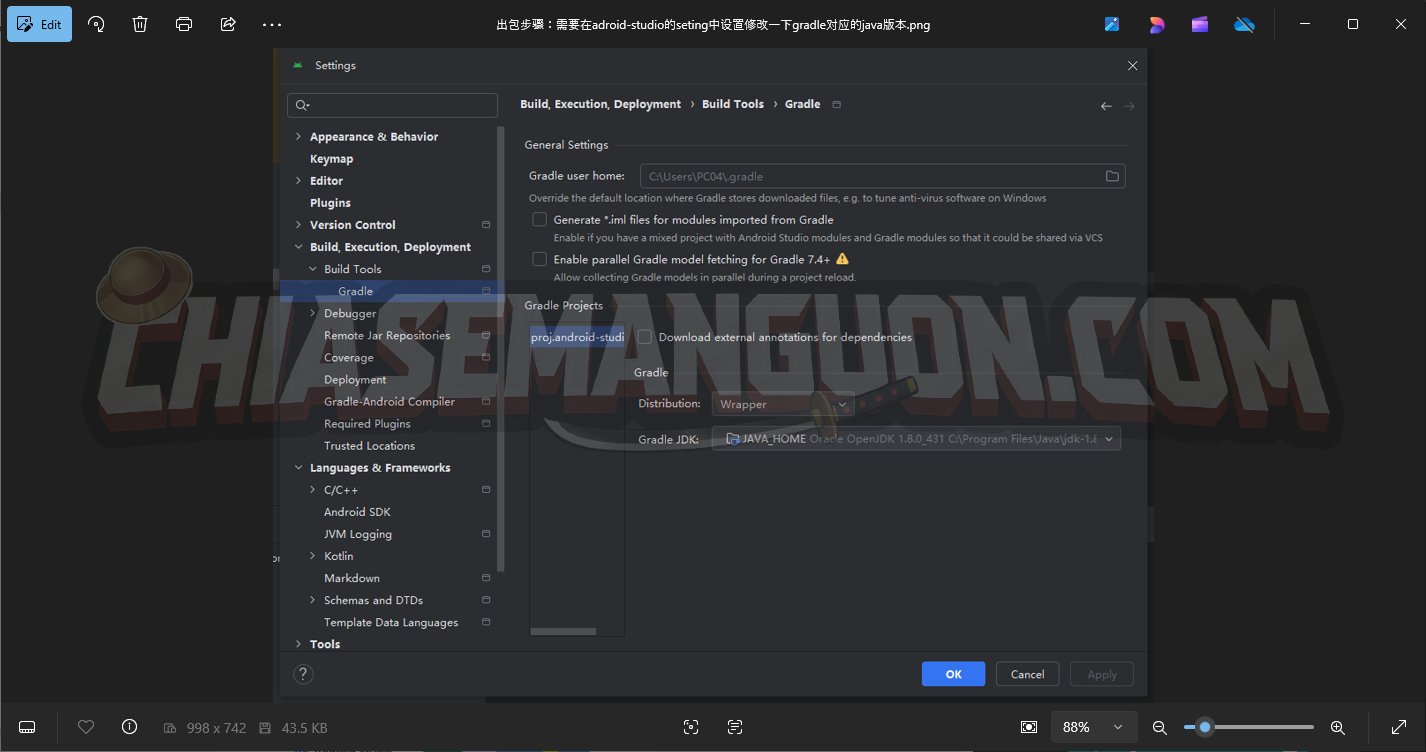The image size is (1426, 752).
Task: Open the share icon in the toolbar
Action: tap(228, 24)
